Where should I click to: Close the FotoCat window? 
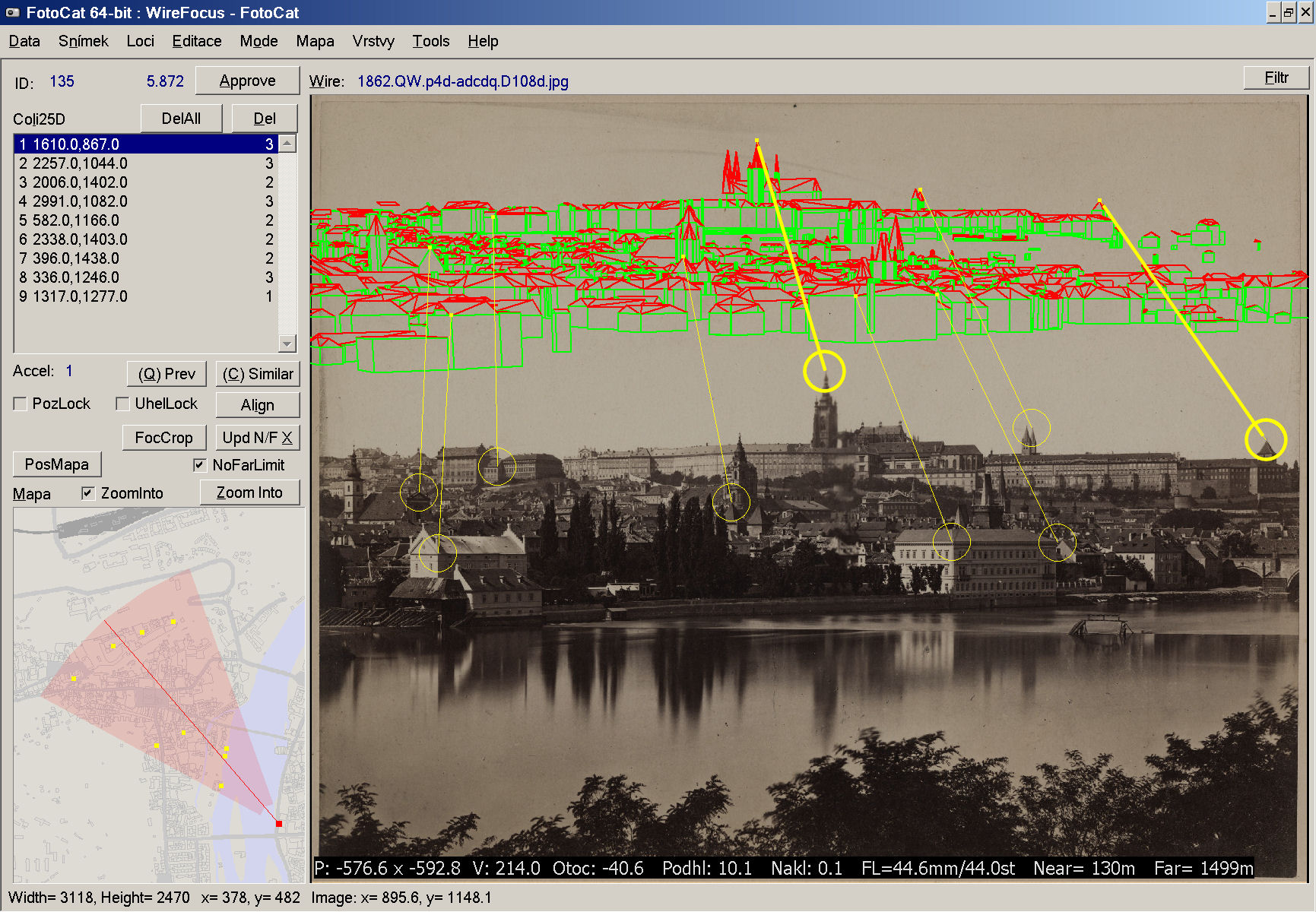click(1305, 12)
